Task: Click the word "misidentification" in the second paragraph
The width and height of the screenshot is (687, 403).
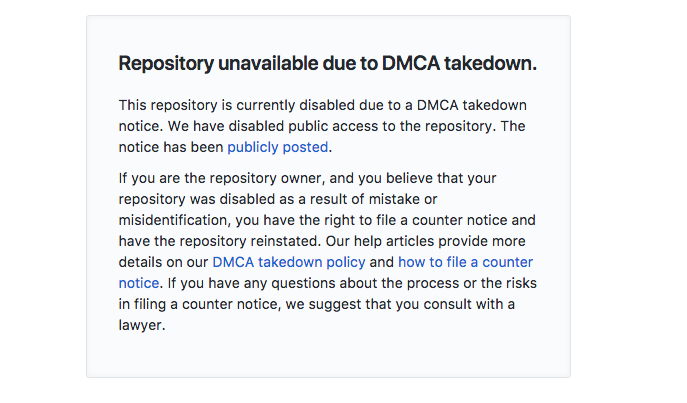Action: (176, 220)
